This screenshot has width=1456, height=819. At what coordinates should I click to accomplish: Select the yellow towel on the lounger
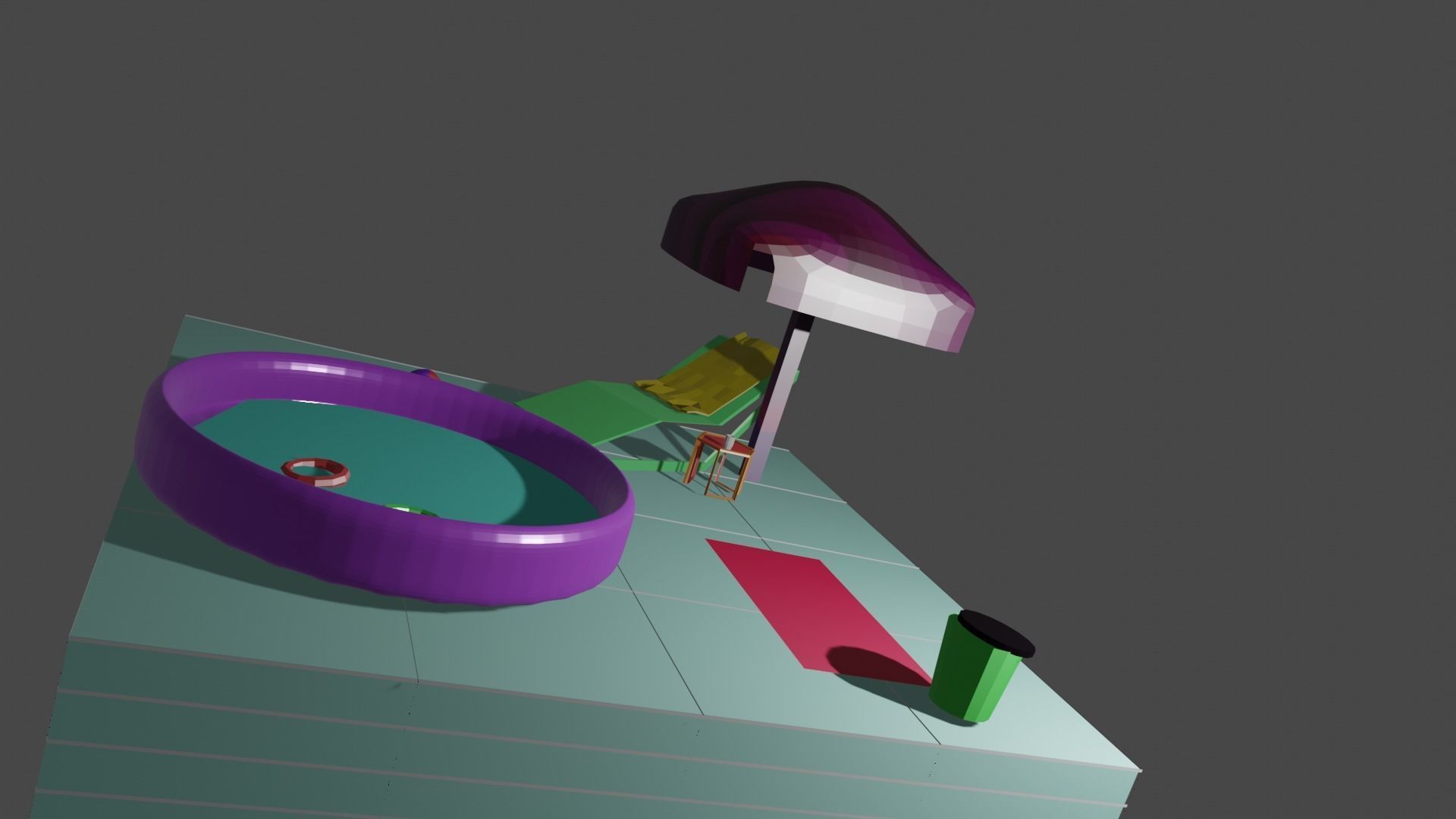click(x=709, y=375)
